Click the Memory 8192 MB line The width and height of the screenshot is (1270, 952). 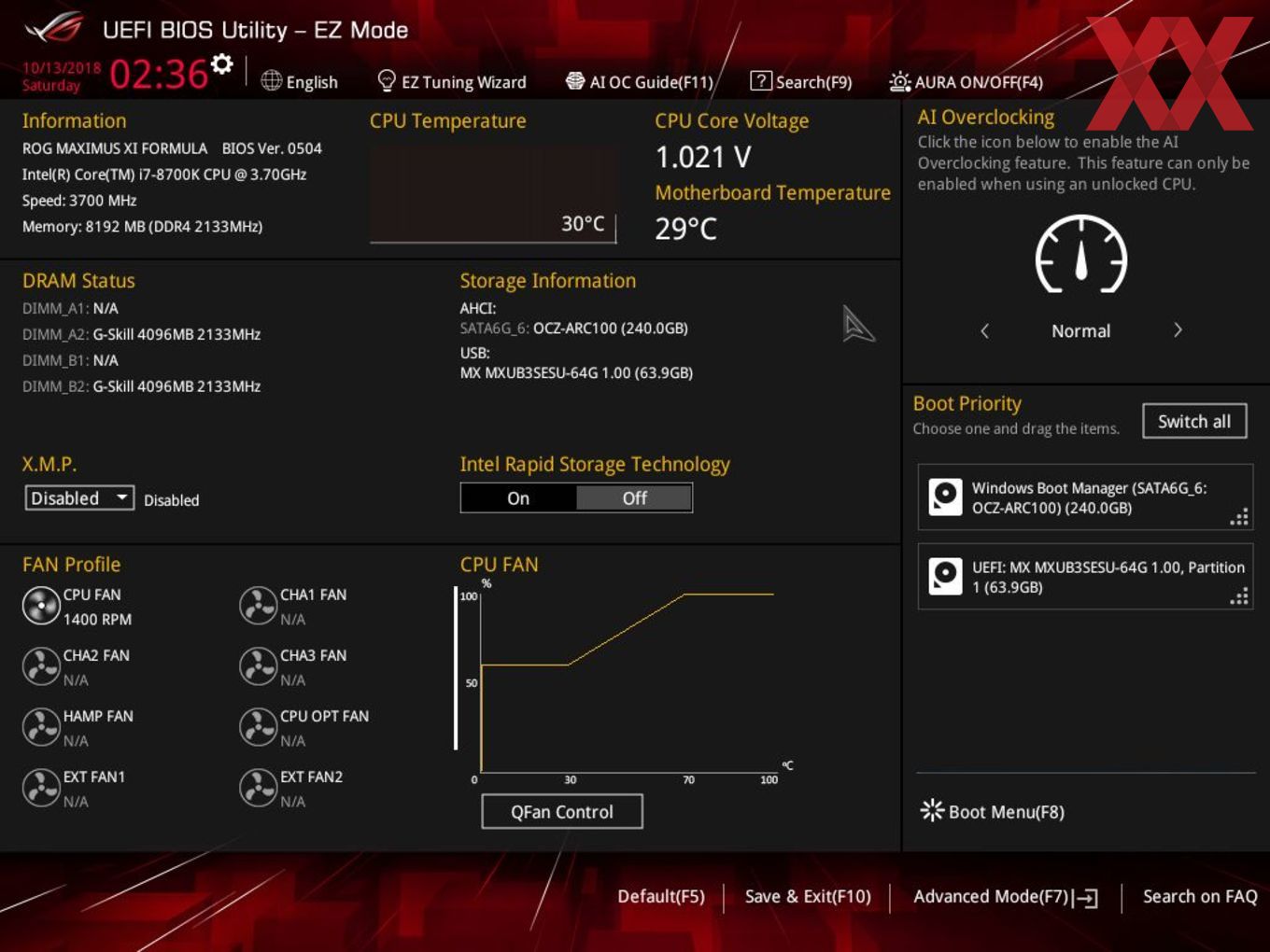tap(142, 227)
